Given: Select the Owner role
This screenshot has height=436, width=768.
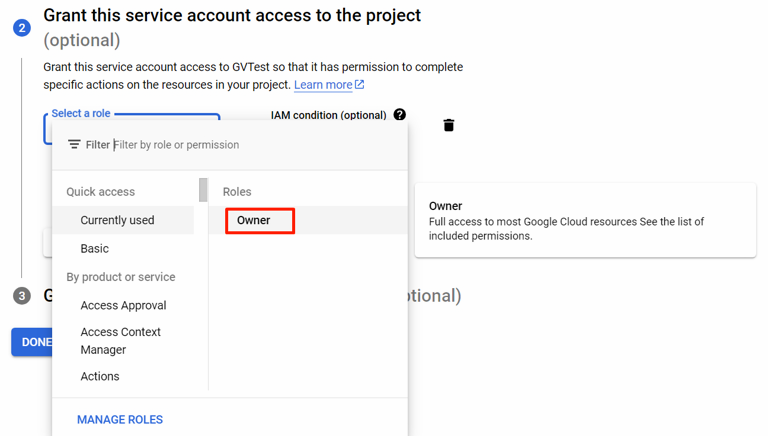Looking at the screenshot, I should tap(254, 220).
